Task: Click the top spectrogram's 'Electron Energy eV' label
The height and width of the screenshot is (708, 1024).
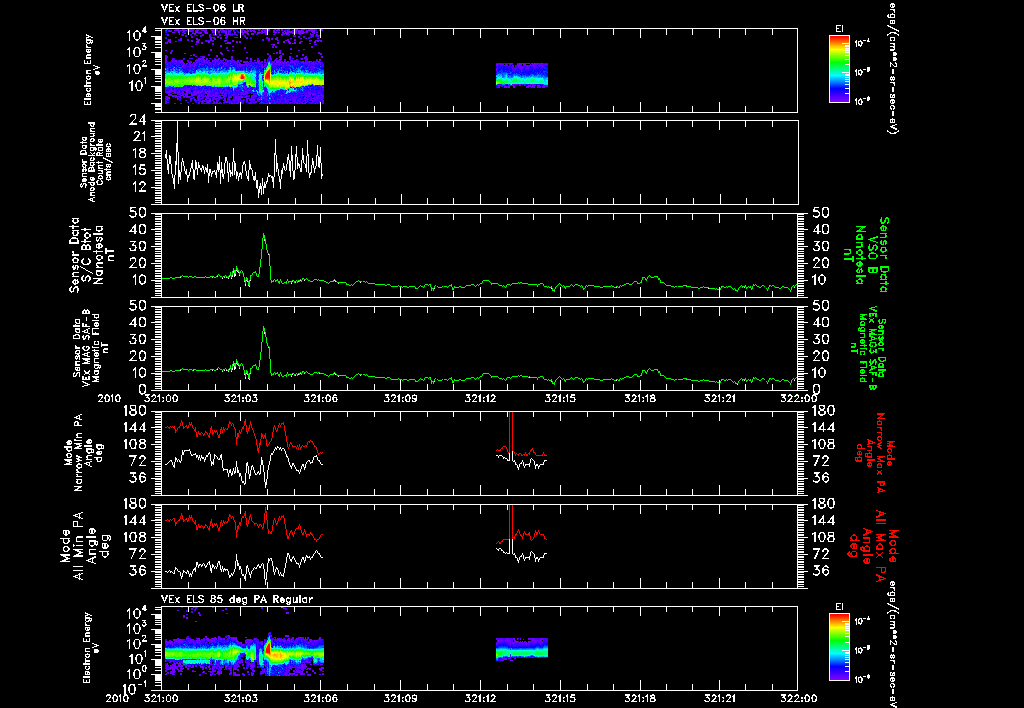Action: pos(93,70)
